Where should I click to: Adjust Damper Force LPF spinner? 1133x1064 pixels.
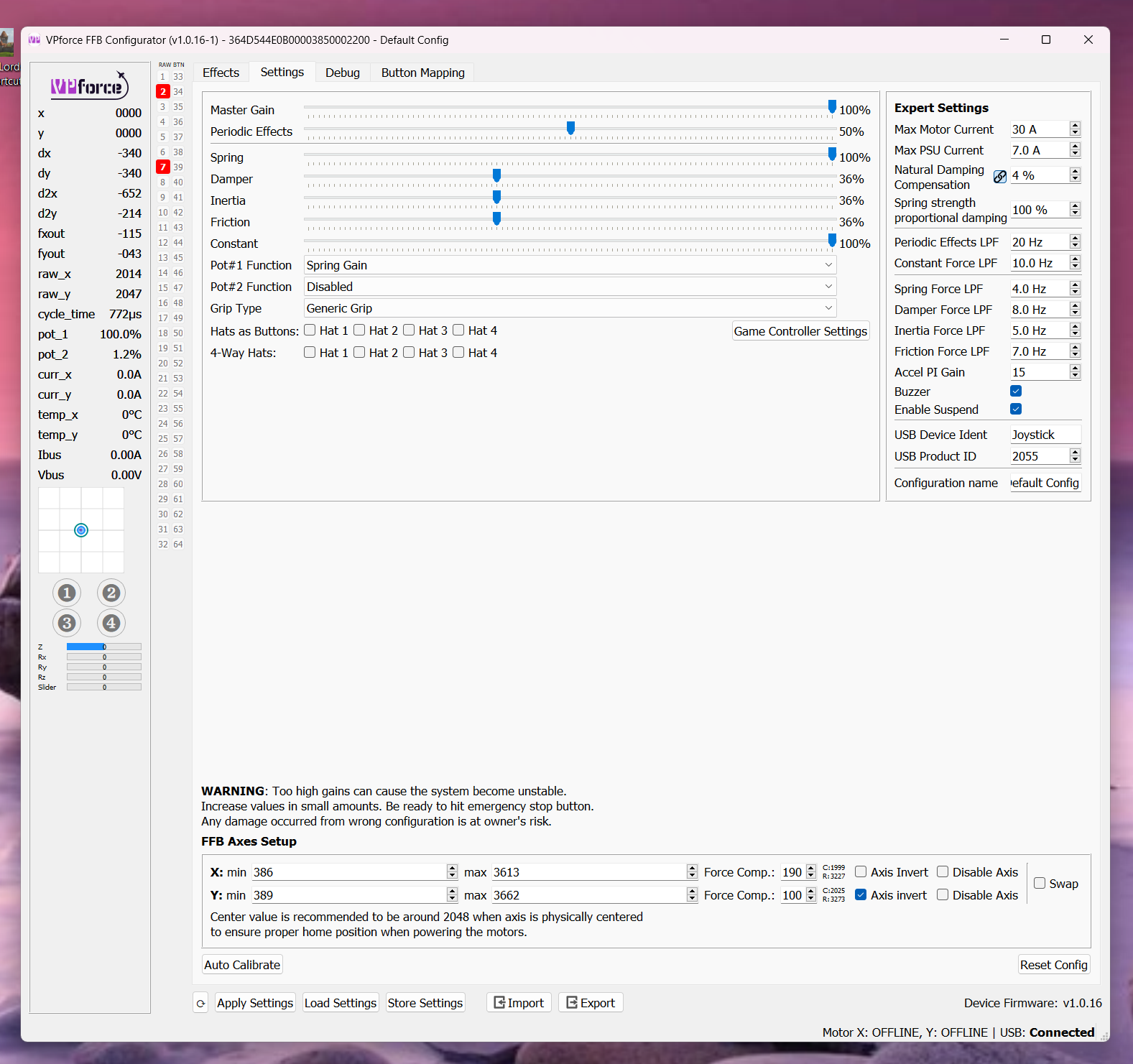[x=1075, y=310]
